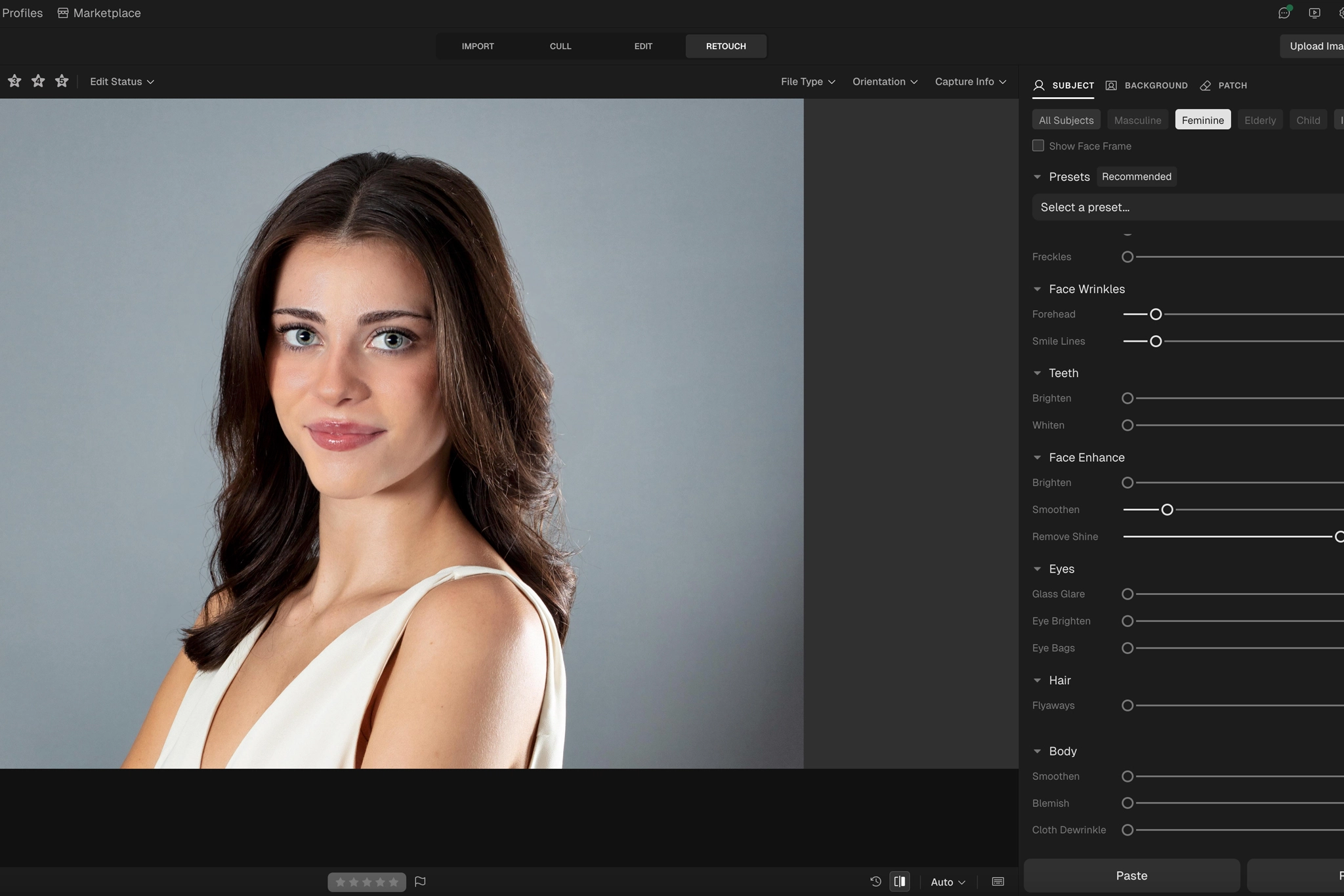Click the Eye Bags slider handle
Image resolution: width=1344 pixels, height=896 pixels.
(1127, 648)
